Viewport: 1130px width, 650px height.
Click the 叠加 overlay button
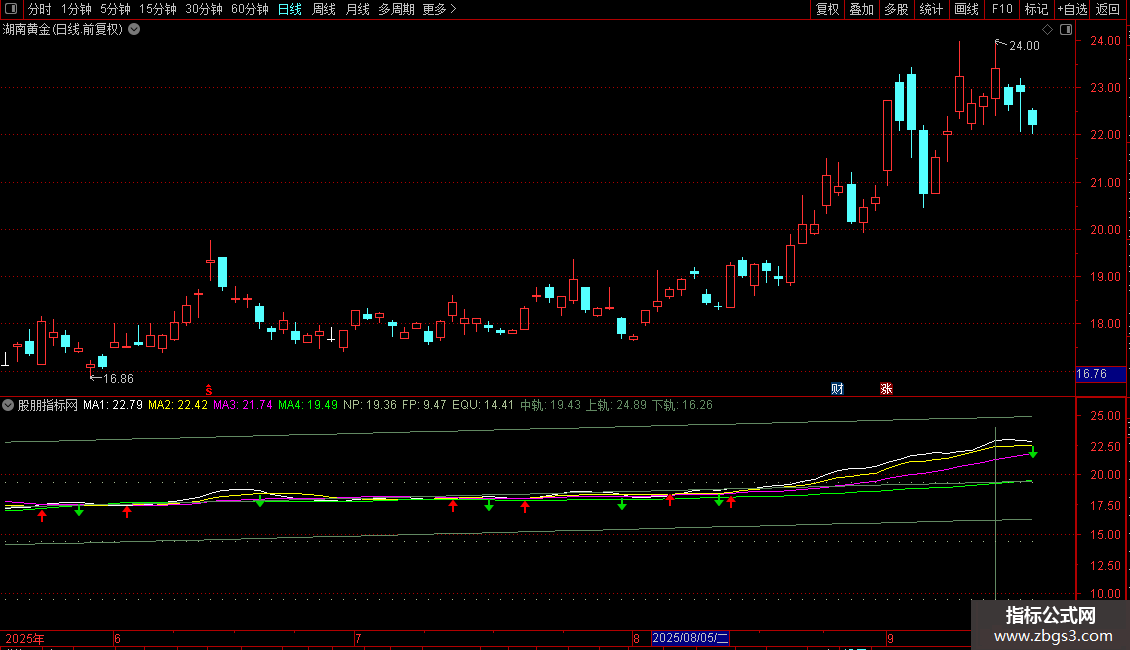[x=861, y=9]
